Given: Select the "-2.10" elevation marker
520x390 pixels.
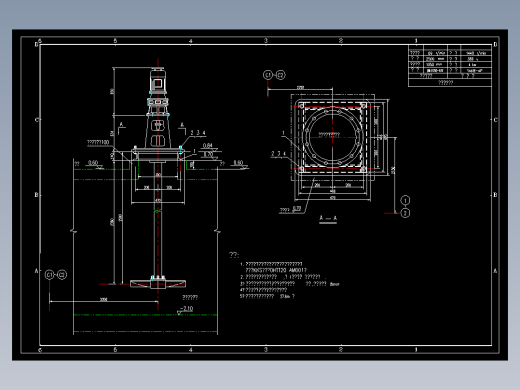Looking at the screenshot, I should pyautogui.click(x=186, y=309).
